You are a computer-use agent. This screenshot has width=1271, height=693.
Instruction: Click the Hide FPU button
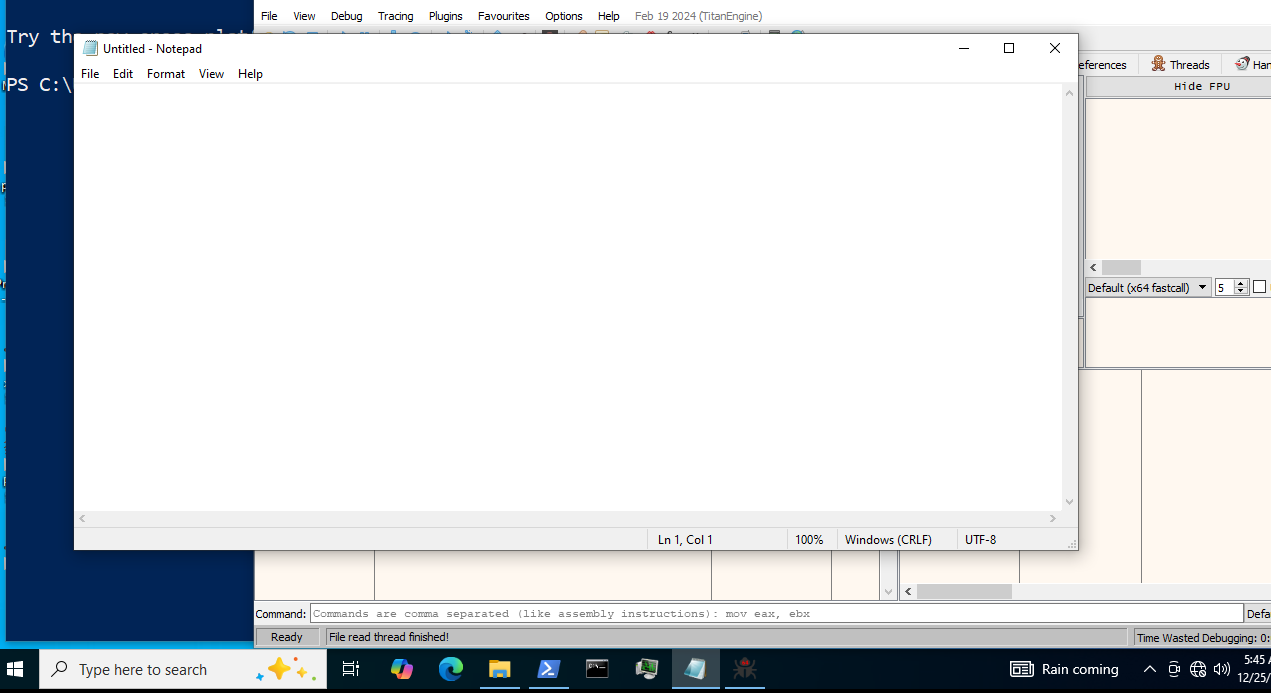(1201, 87)
